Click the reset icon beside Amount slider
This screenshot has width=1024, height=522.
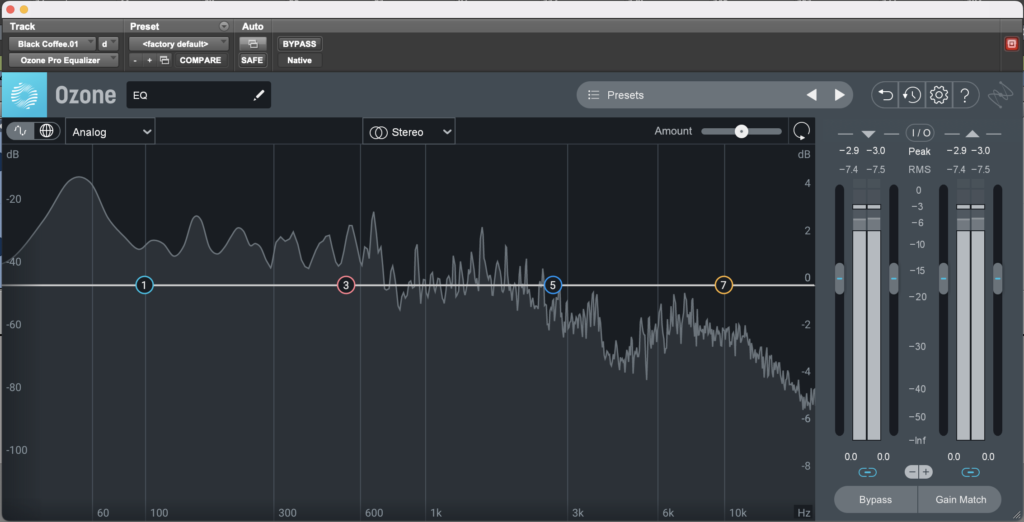(x=801, y=131)
